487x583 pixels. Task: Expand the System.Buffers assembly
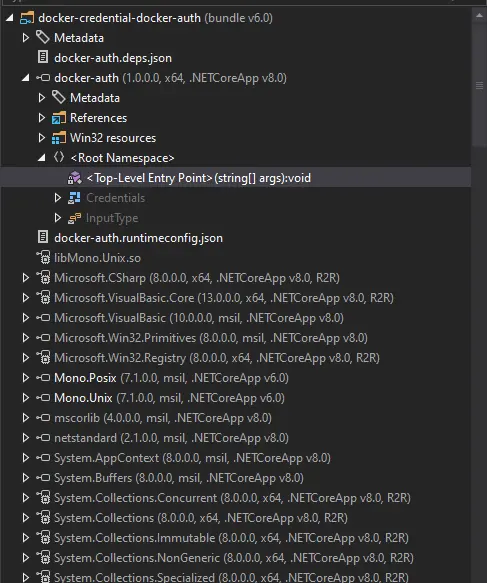[26, 478]
